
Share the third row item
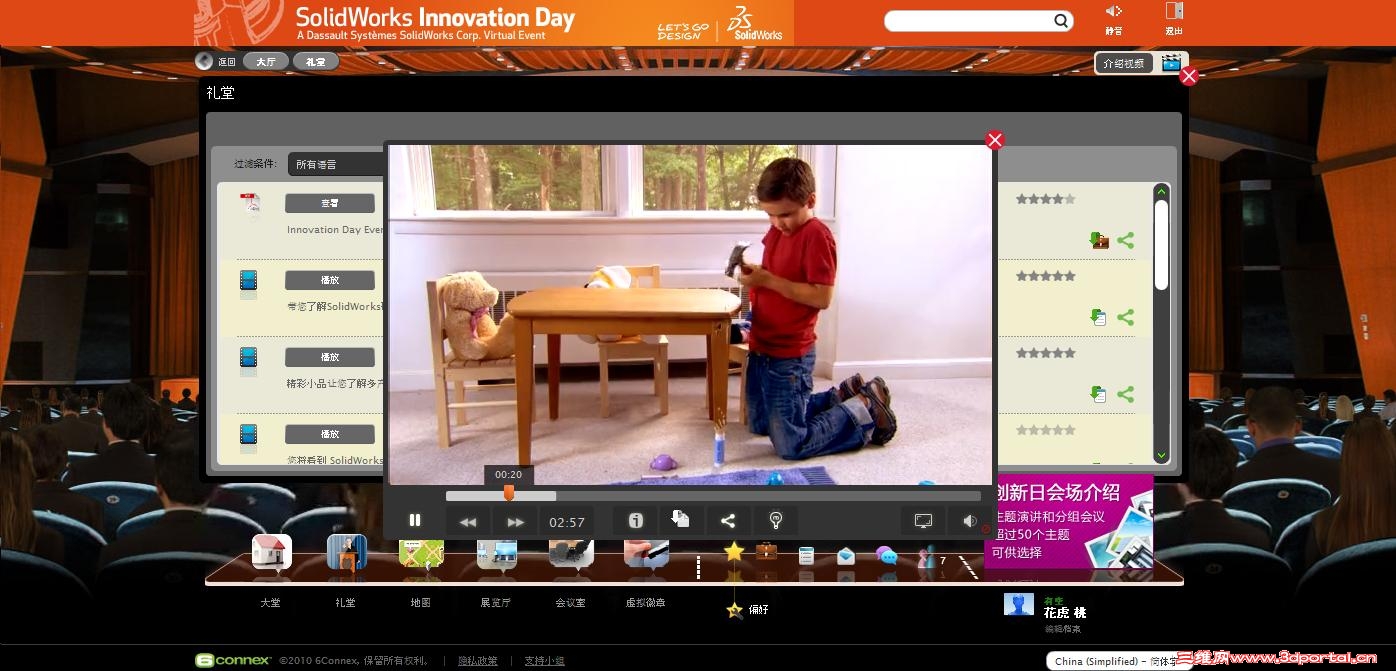(x=1126, y=394)
